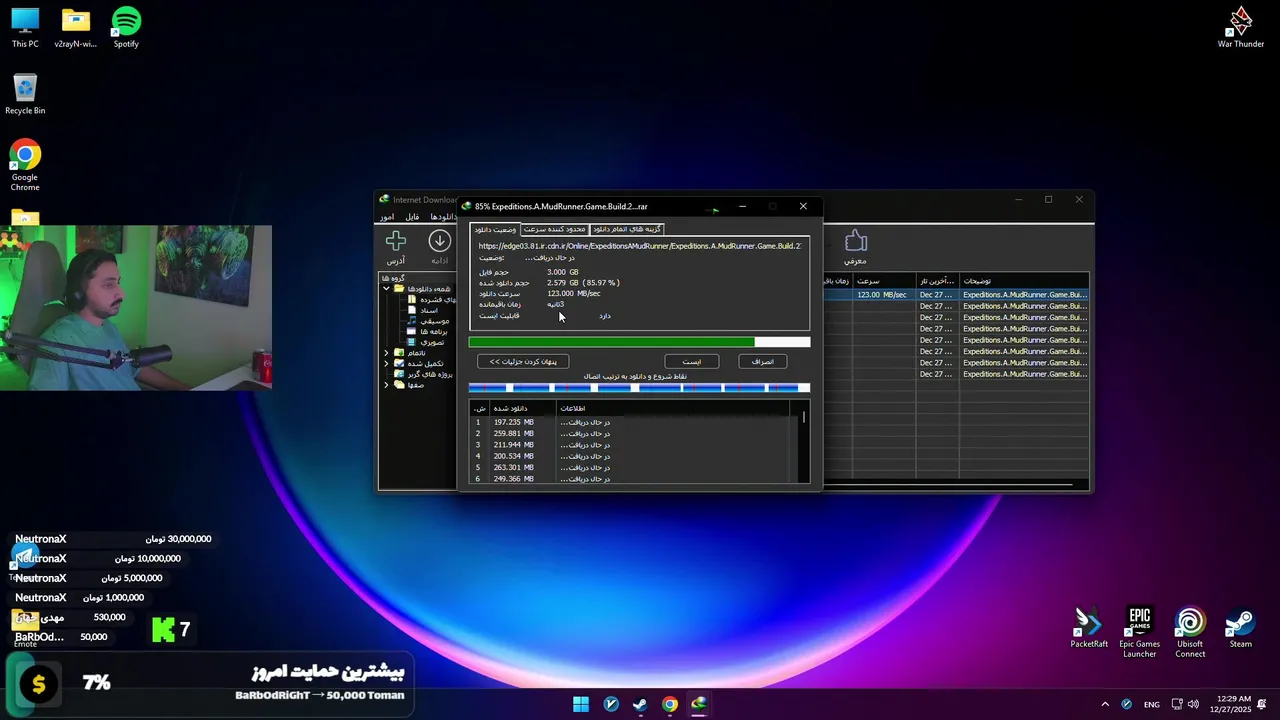
Task: Click the توضیحات column header in IDM list
Action: [1024, 281]
